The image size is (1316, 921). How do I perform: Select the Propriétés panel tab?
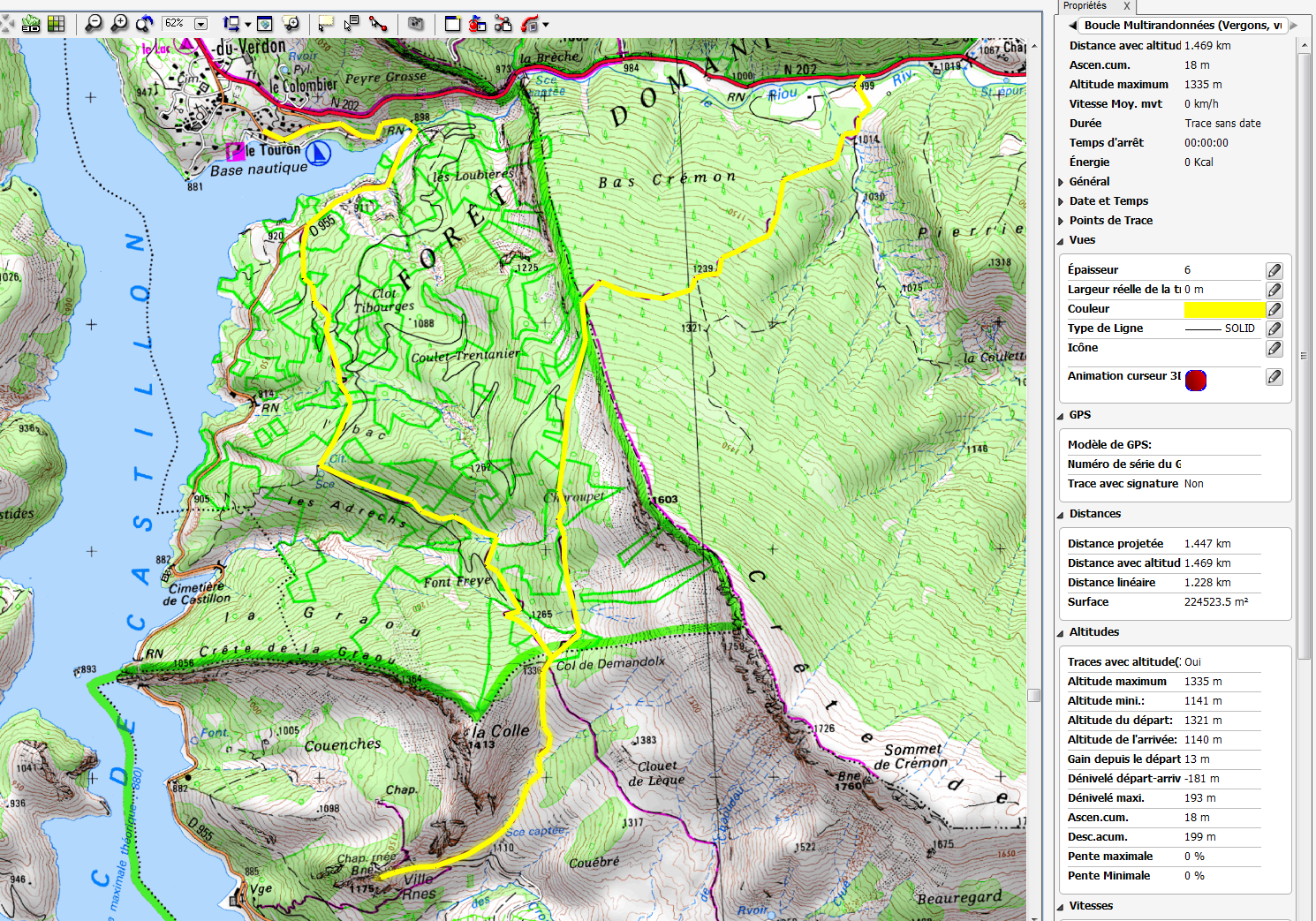[1085, 5]
